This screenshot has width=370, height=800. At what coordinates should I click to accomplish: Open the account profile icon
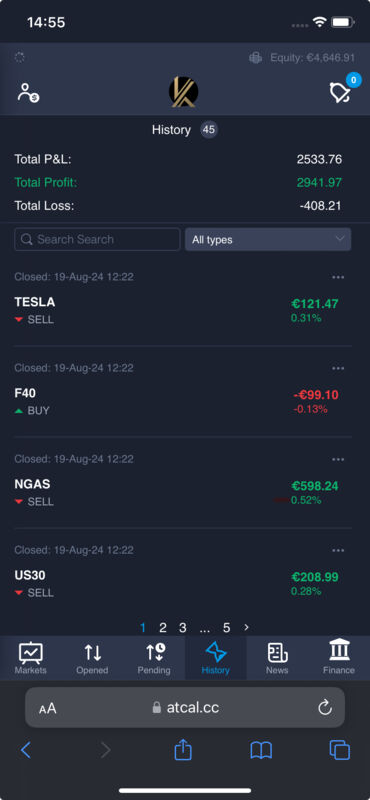pos(29,93)
